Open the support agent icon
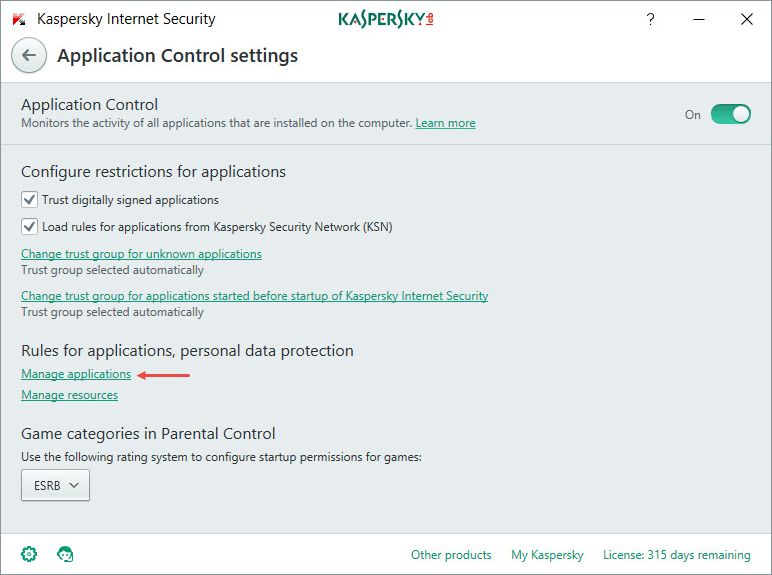The height and width of the screenshot is (575, 772). click(x=65, y=554)
